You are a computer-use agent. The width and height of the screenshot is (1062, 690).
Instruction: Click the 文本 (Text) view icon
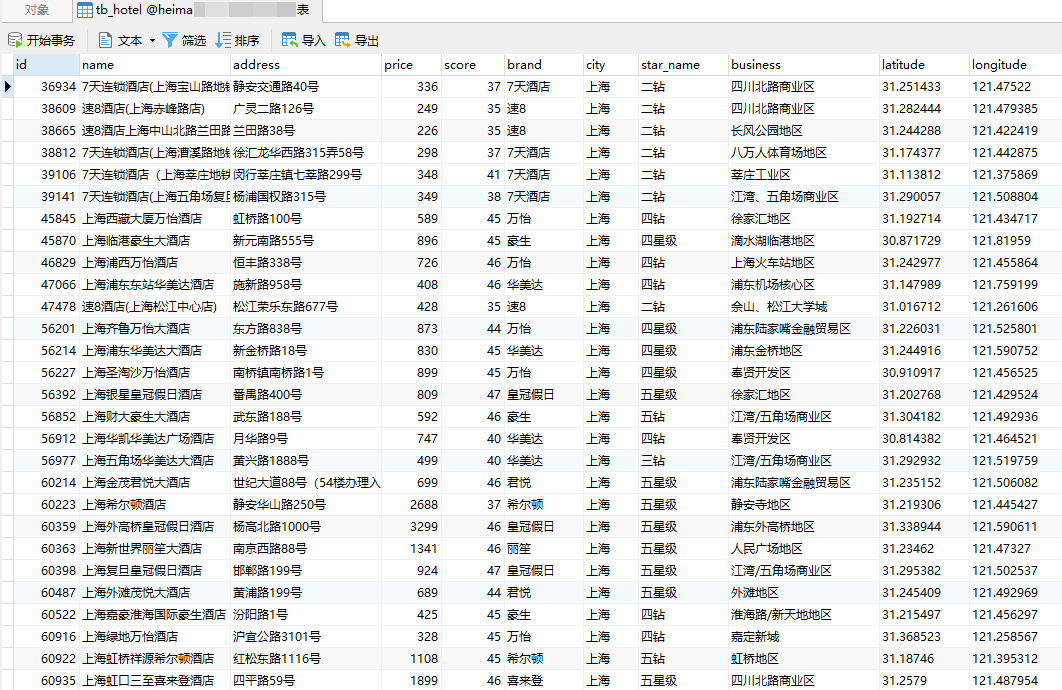[105, 41]
